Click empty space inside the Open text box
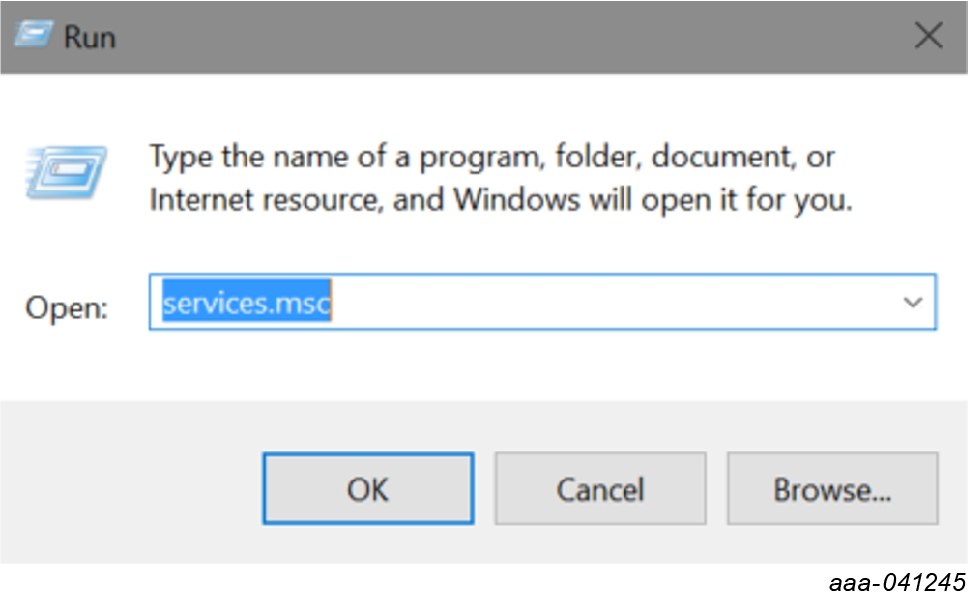968x600 pixels. coord(600,302)
